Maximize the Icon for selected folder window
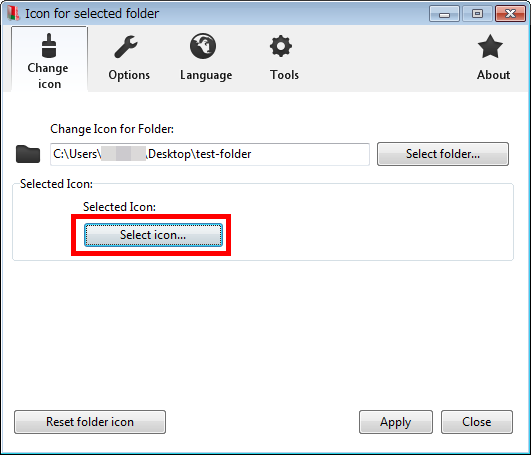531x455 pixels. pyautogui.click(x=477, y=14)
